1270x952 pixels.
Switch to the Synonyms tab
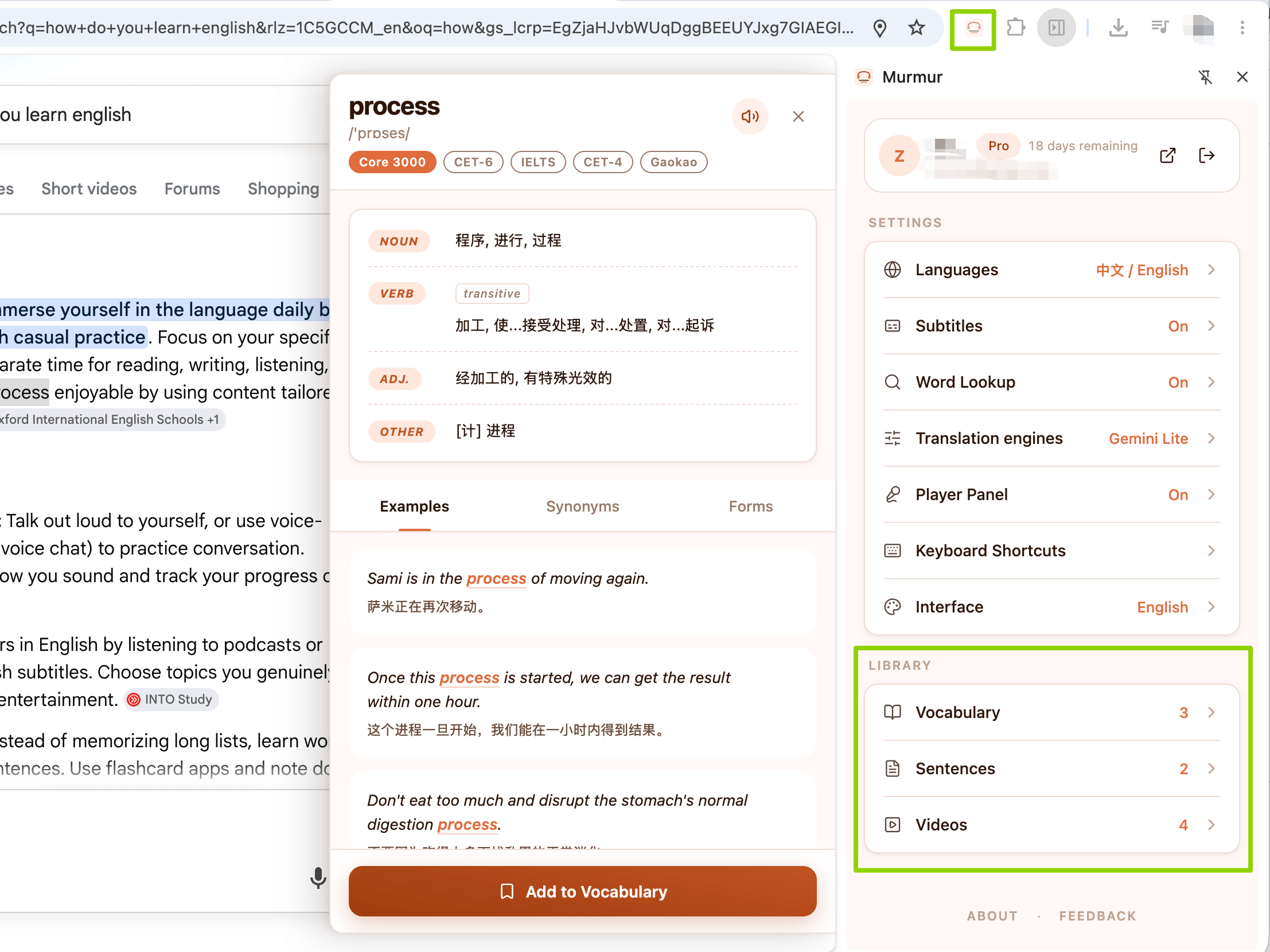[x=582, y=507]
